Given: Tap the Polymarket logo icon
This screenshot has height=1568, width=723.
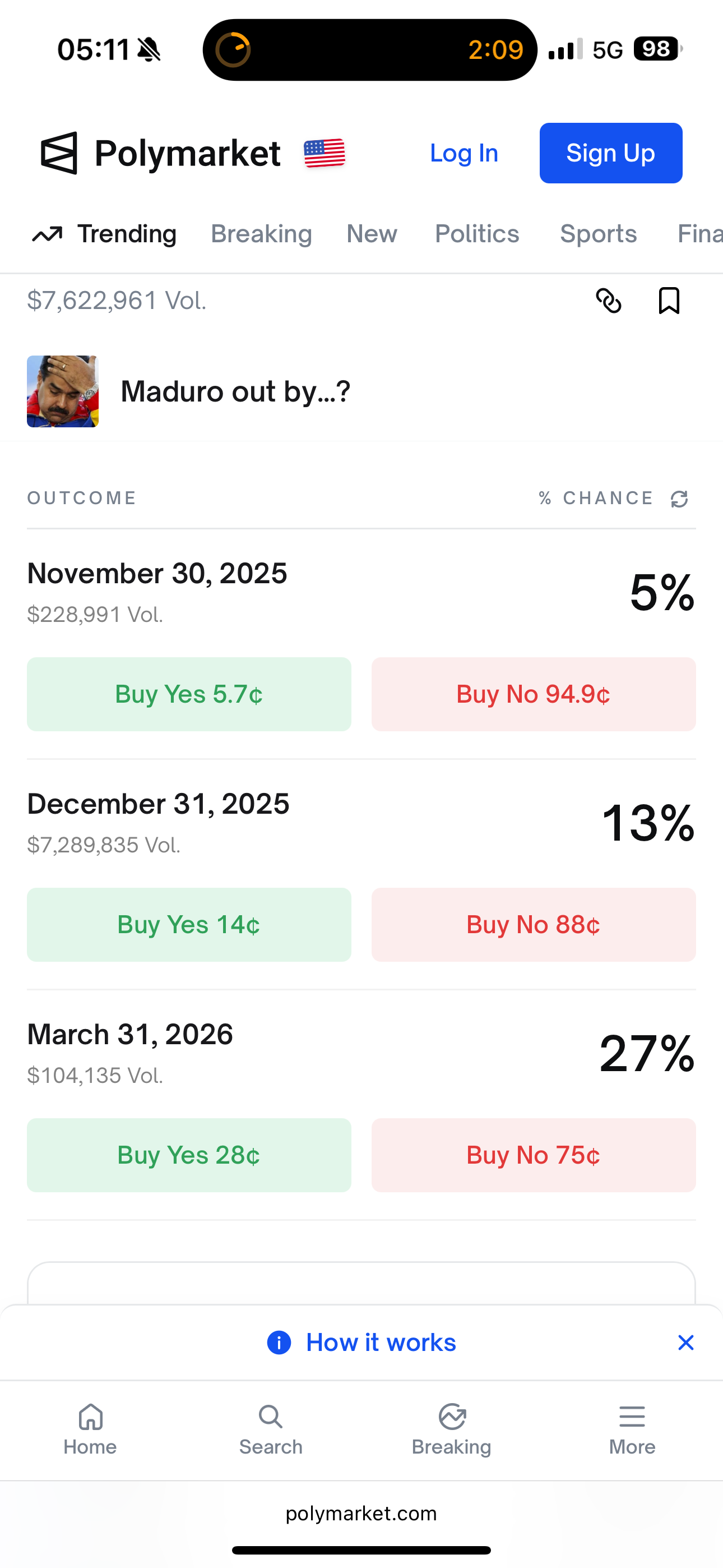Looking at the screenshot, I should point(59,154).
